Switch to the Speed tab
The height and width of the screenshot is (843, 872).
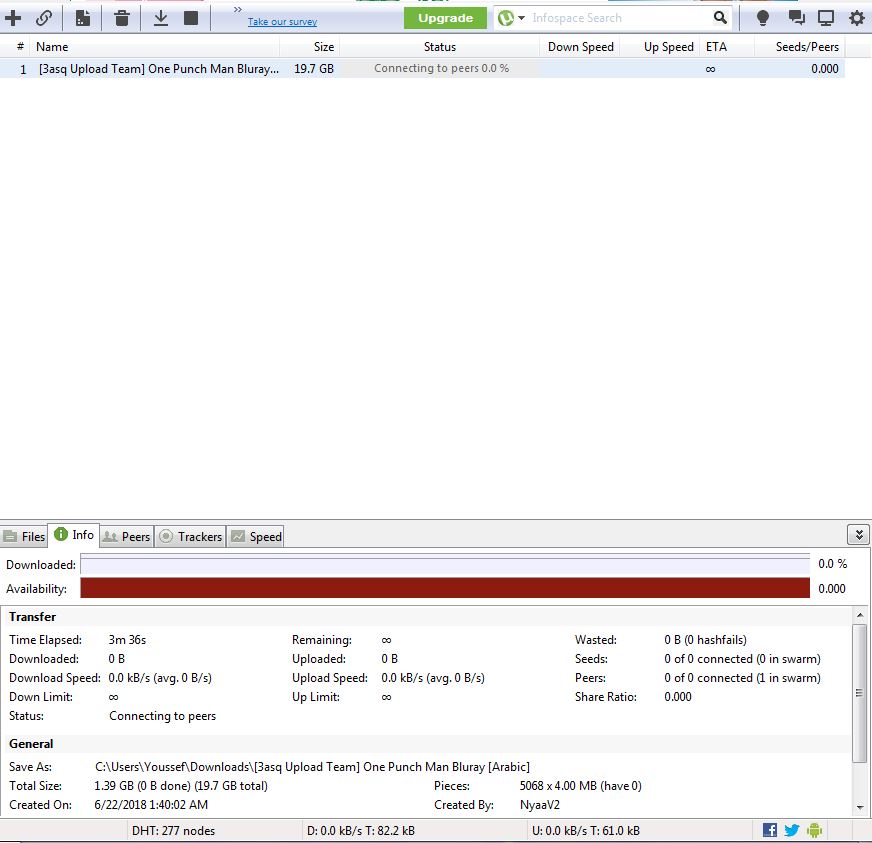coord(256,537)
